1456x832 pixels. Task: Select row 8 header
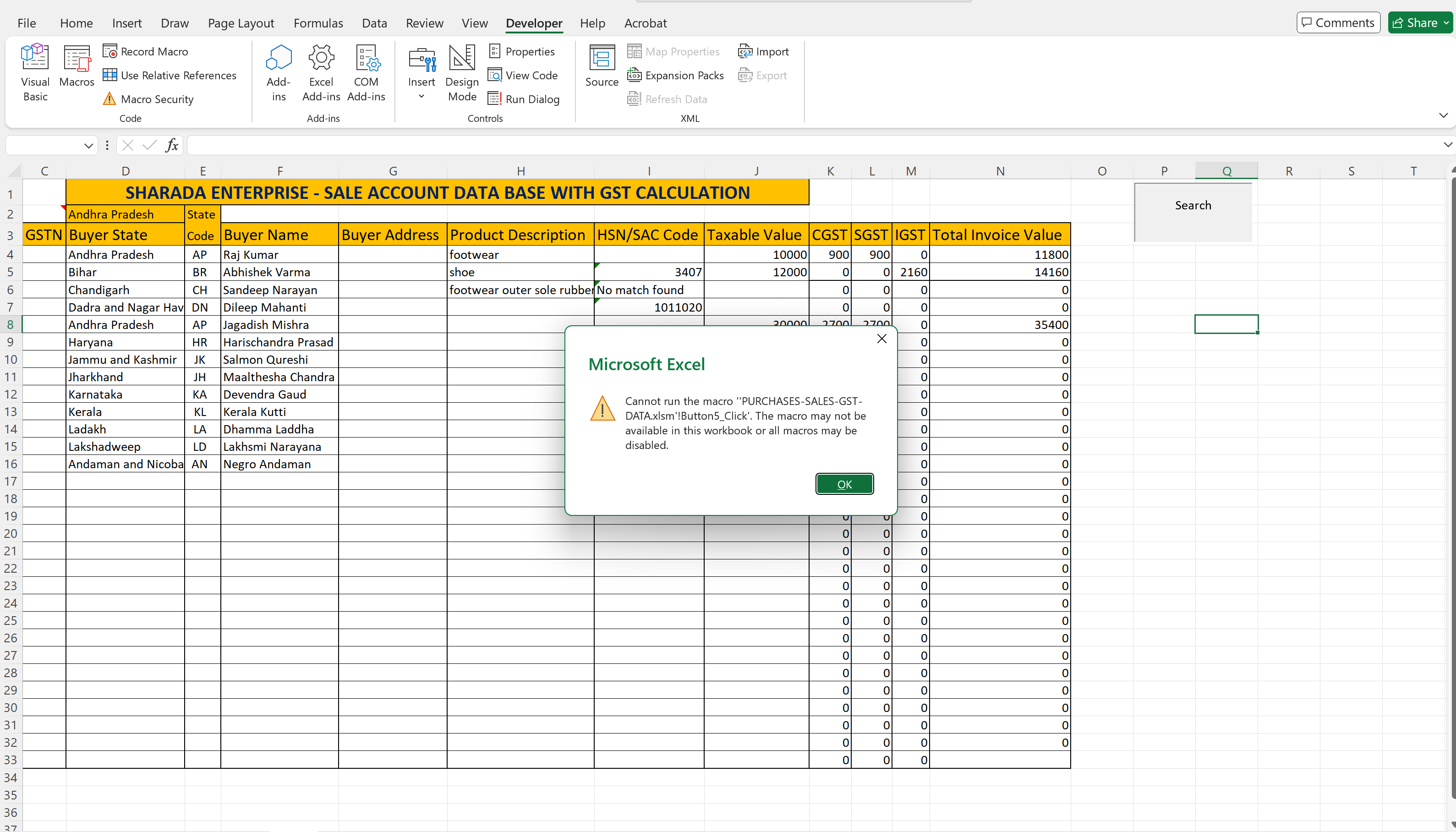(10, 324)
